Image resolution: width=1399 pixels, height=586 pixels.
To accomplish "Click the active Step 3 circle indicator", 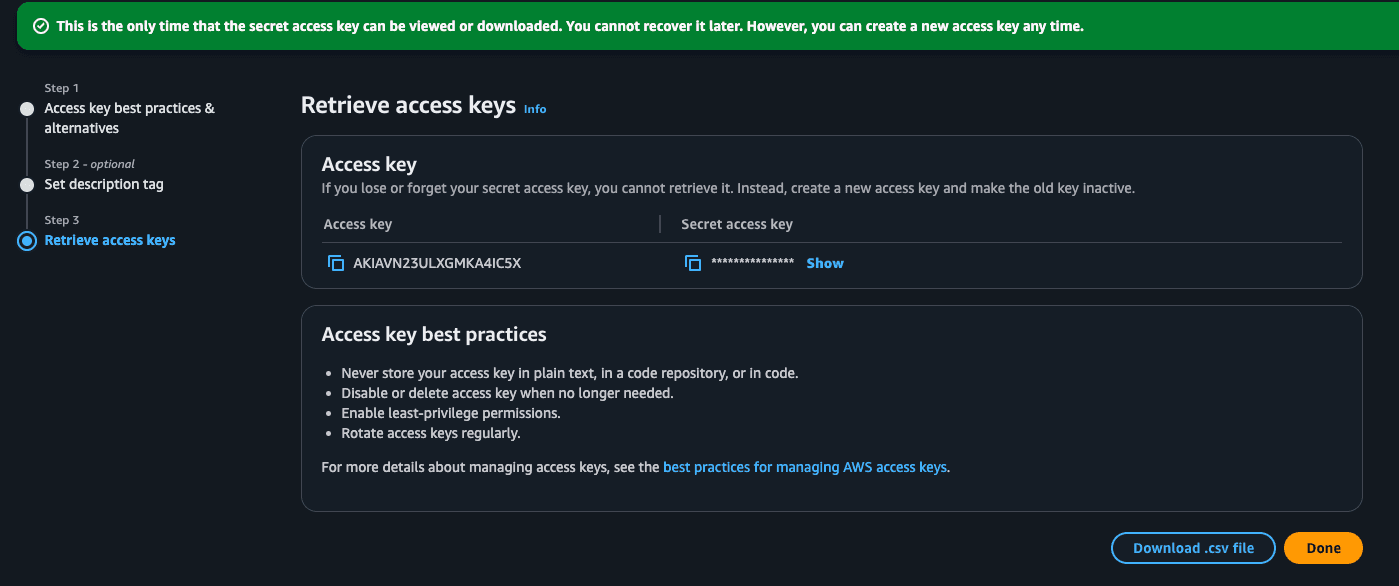I will (x=27, y=241).
